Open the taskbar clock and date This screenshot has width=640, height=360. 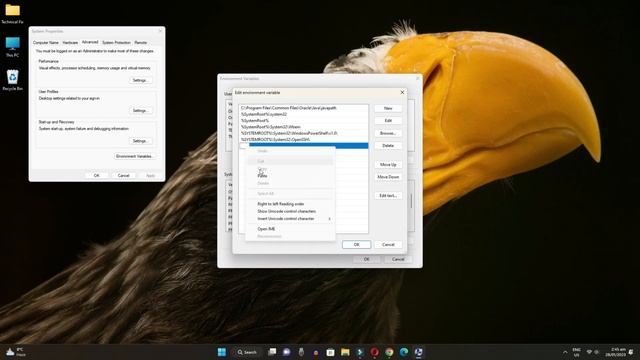(616, 352)
